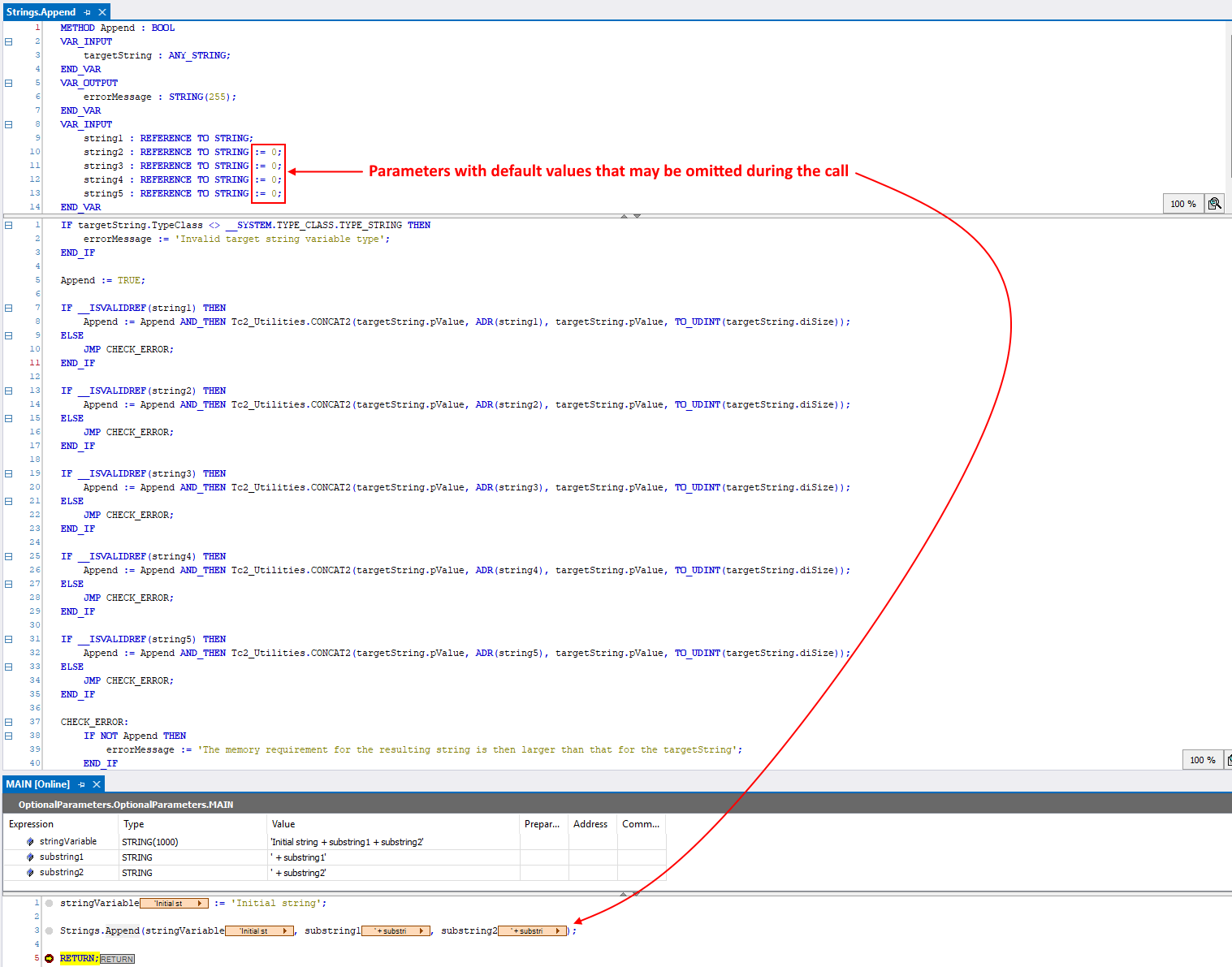Collapse the VAR_INPUT block containing string1
This screenshot has width=1232, height=967.
pos(9,124)
